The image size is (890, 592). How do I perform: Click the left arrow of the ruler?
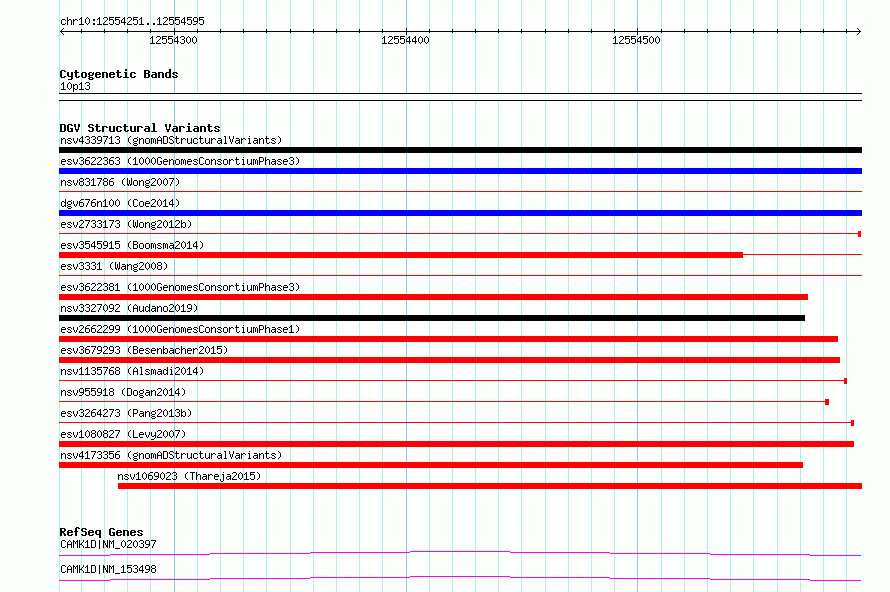62,31
